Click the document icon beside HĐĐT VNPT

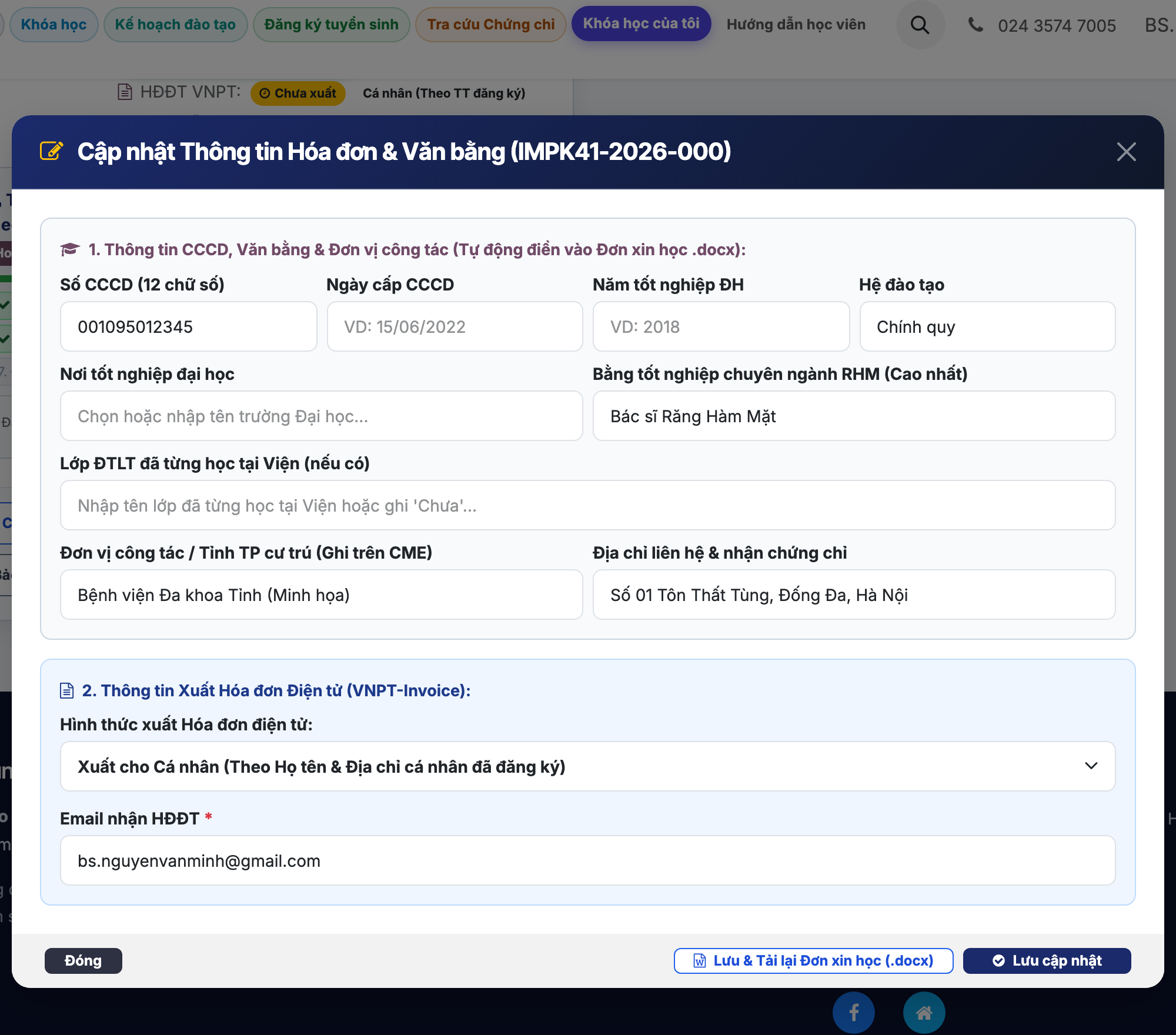point(125,92)
